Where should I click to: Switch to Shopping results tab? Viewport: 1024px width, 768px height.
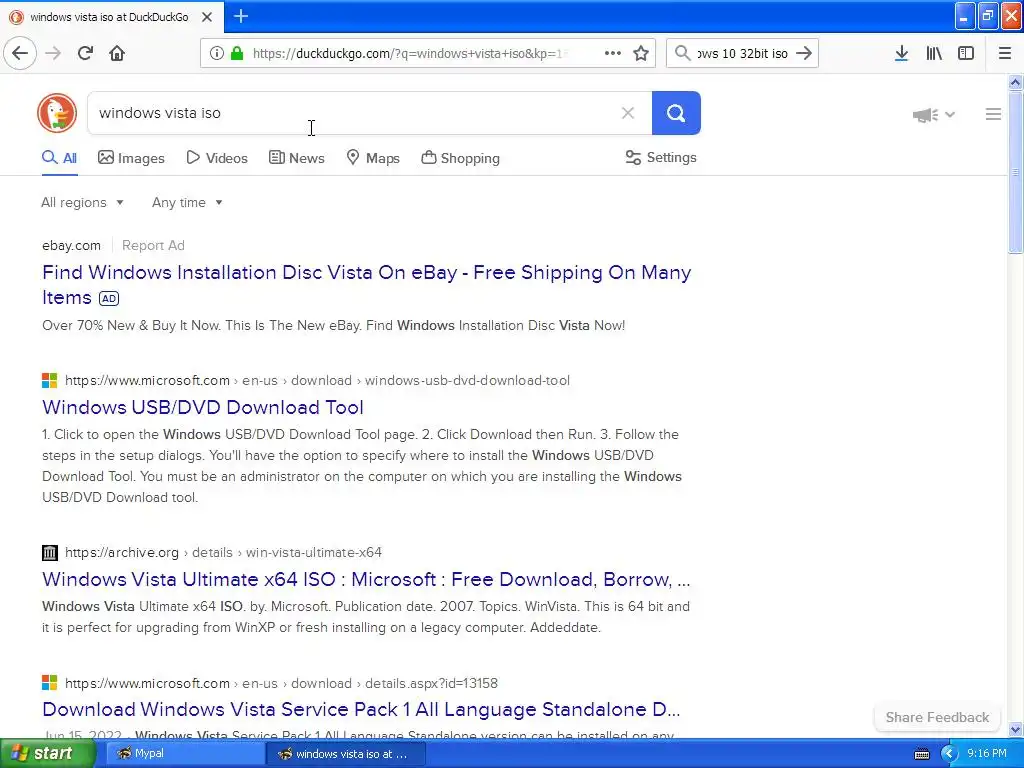460,158
